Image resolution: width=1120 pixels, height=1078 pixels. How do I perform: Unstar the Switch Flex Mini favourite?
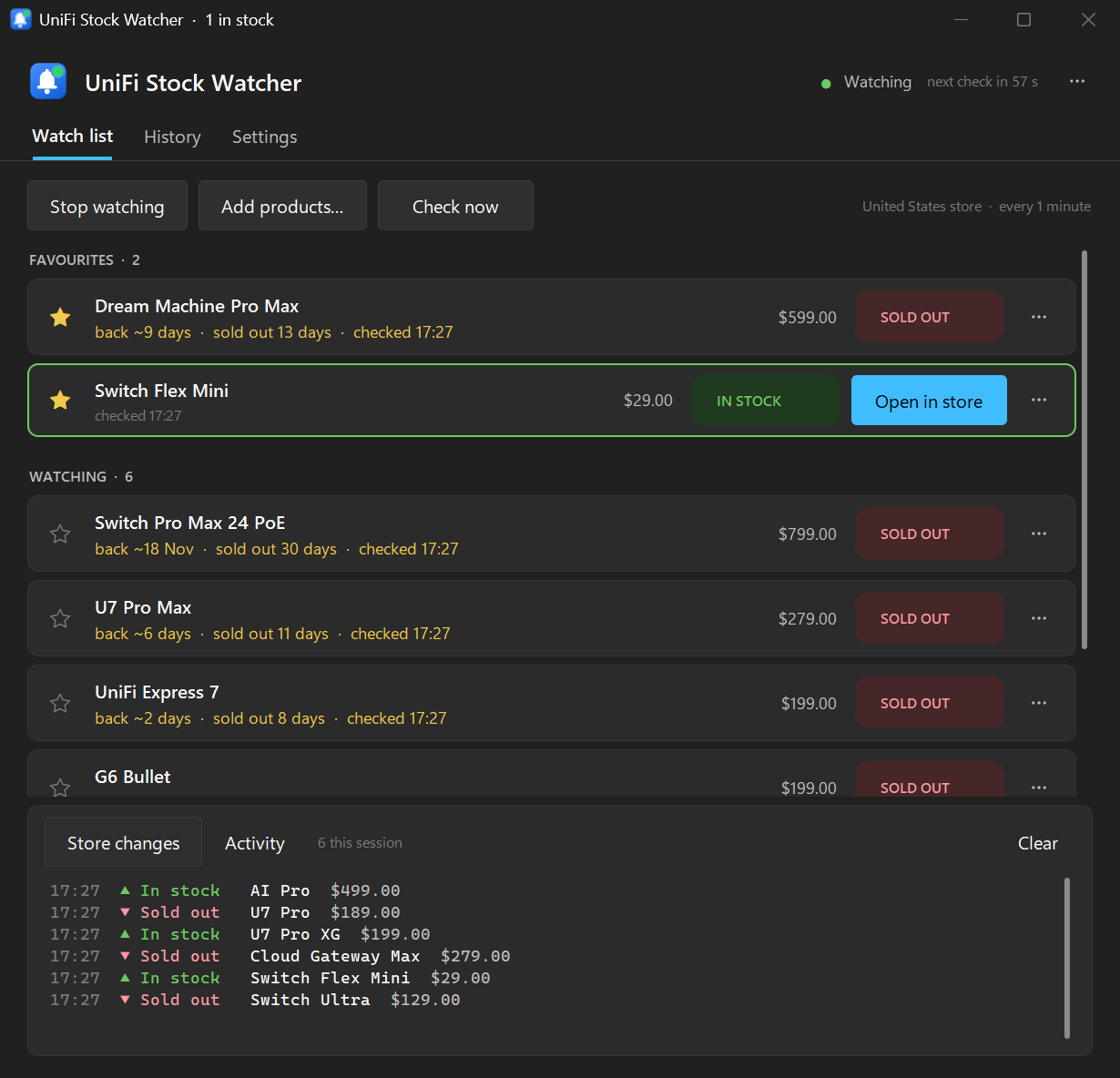pyautogui.click(x=60, y=400)
